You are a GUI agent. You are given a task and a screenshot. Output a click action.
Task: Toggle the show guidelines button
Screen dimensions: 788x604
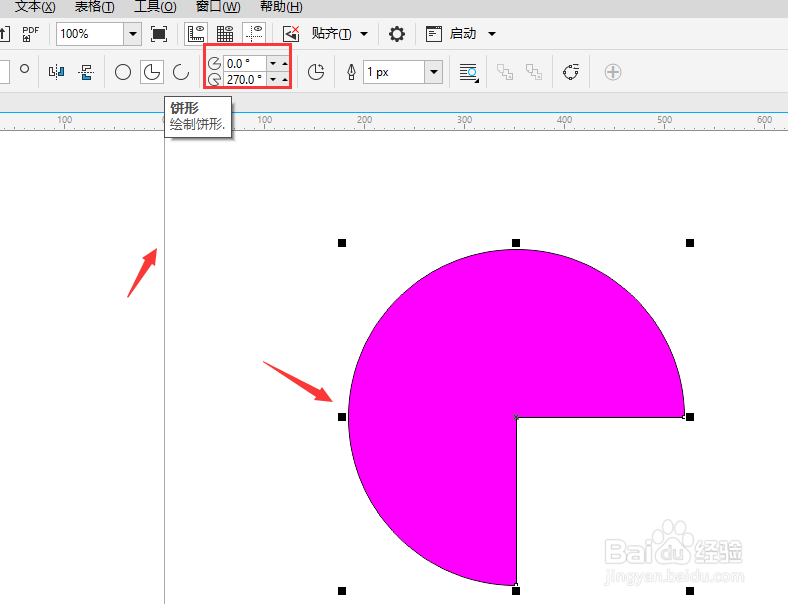coord(254,34)
